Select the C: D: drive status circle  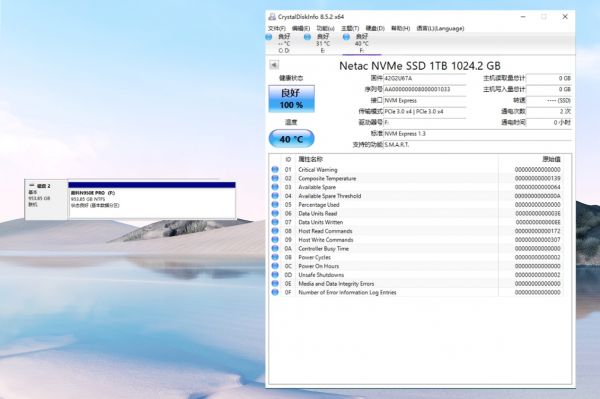click(x=269, y=37)
